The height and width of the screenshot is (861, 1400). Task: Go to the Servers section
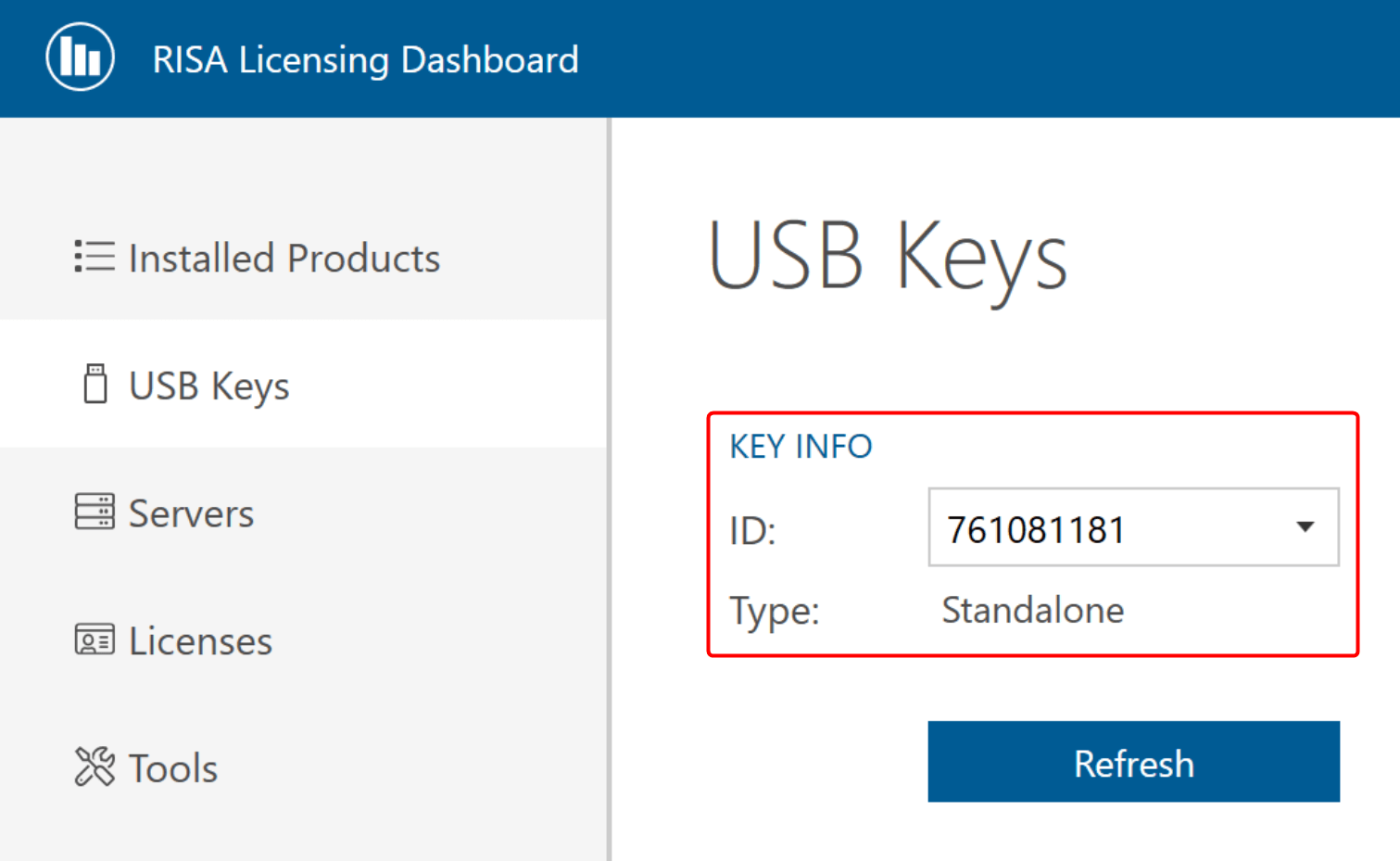tap(191, 513)
